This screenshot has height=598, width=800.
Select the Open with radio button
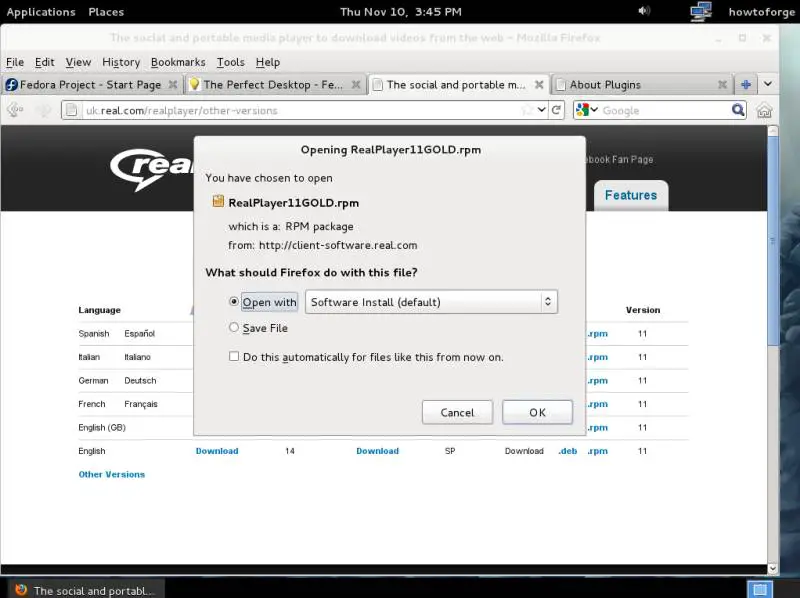tap(234, 302)
